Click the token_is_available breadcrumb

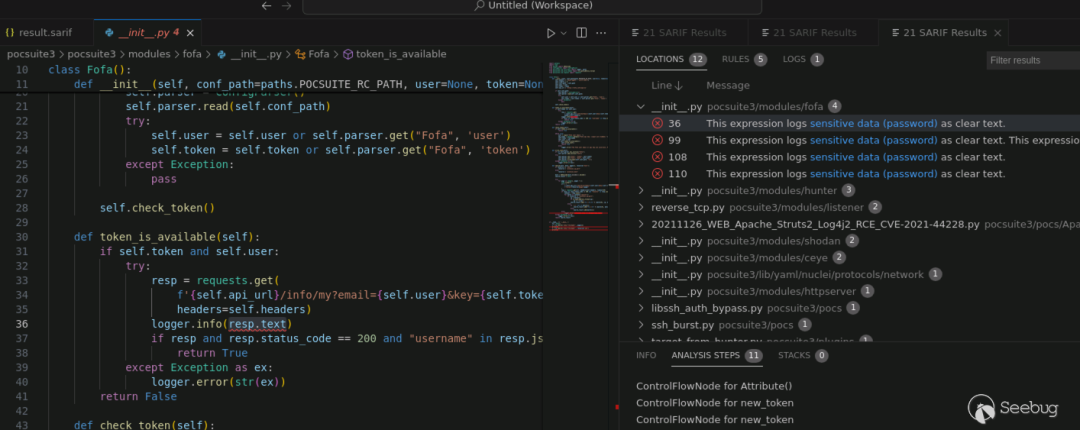(x=395, y=54)
